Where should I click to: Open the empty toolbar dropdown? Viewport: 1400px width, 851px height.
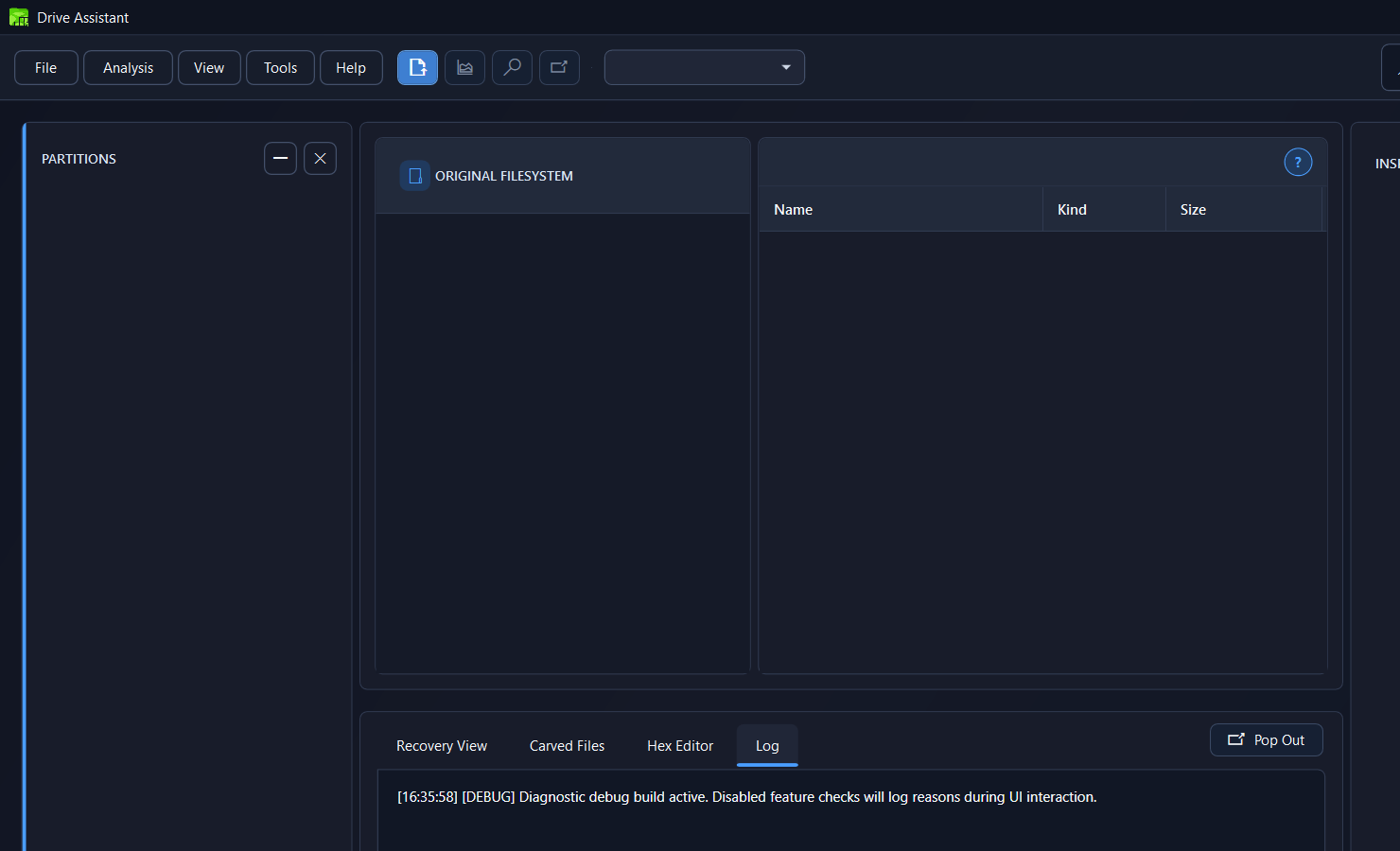pos(705,67)
